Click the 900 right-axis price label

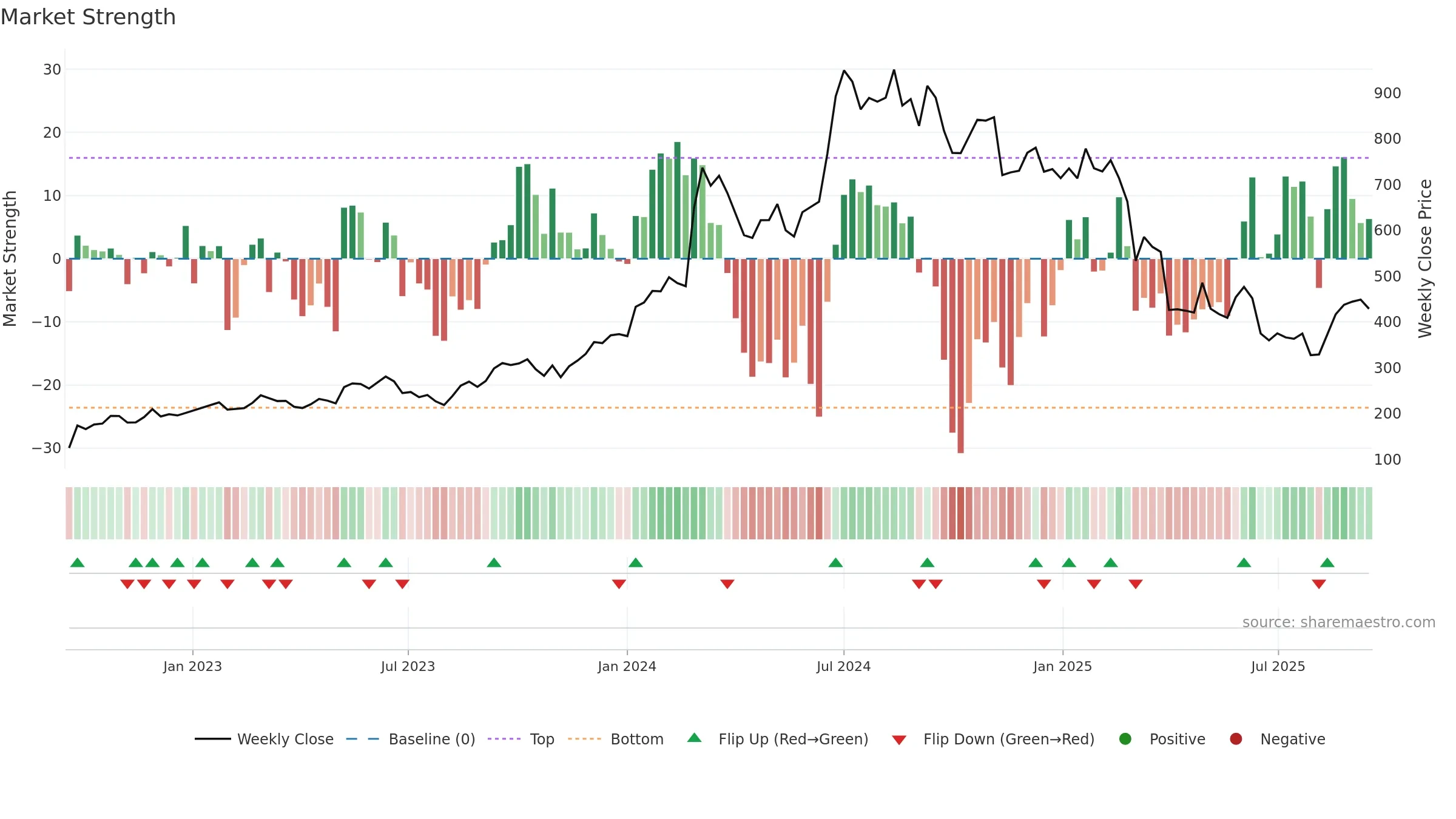tap(1388, 93)
